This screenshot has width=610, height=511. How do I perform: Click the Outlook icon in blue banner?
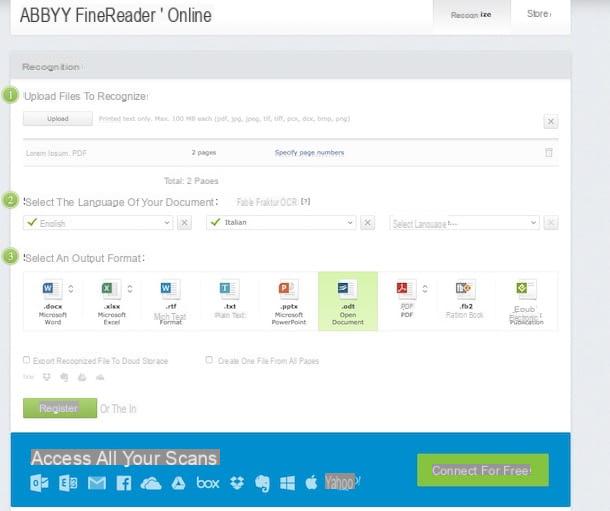coord(39,483)
